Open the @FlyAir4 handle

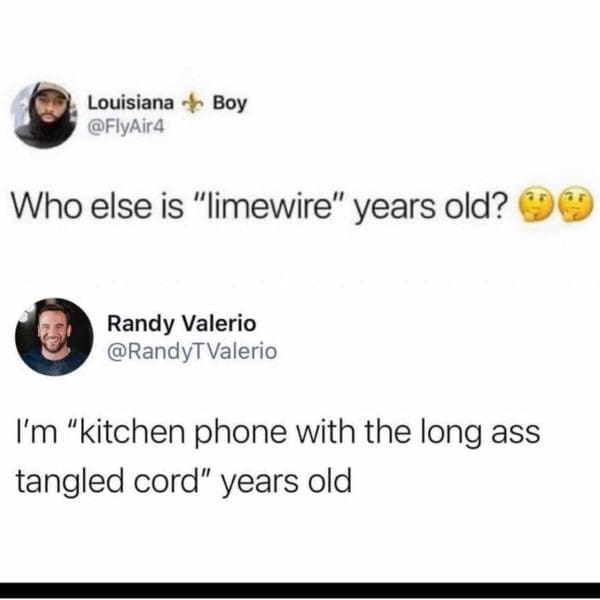(x=126, y=127)
